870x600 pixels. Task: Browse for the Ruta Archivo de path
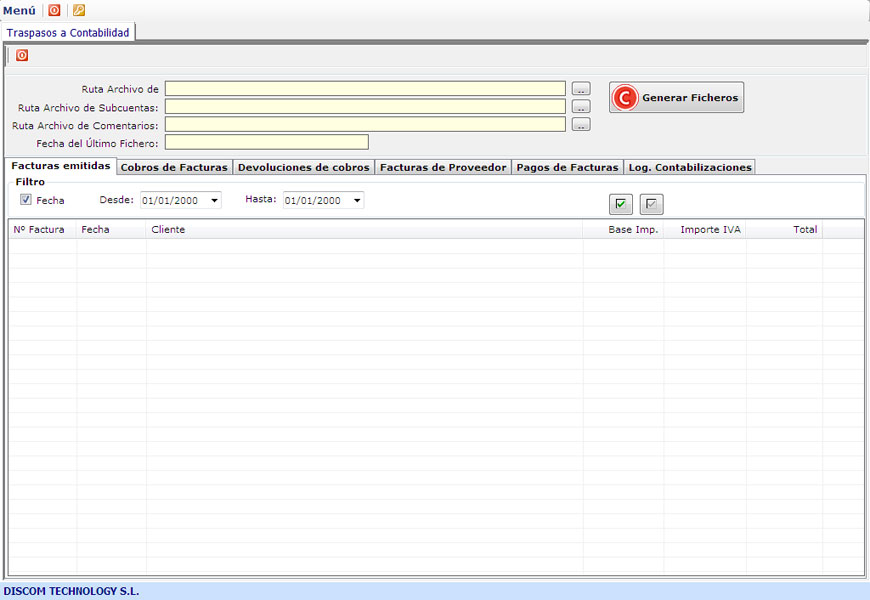(x=581, y=89)
